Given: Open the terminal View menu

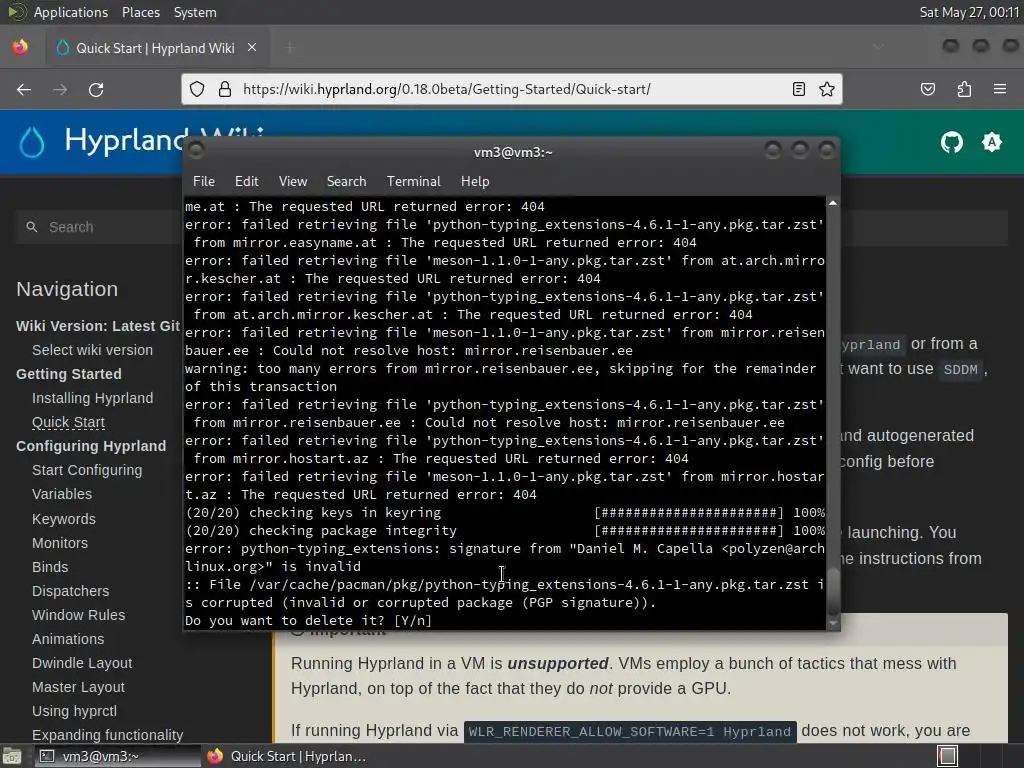Looking at the screenshot, I should pos(293,182).
